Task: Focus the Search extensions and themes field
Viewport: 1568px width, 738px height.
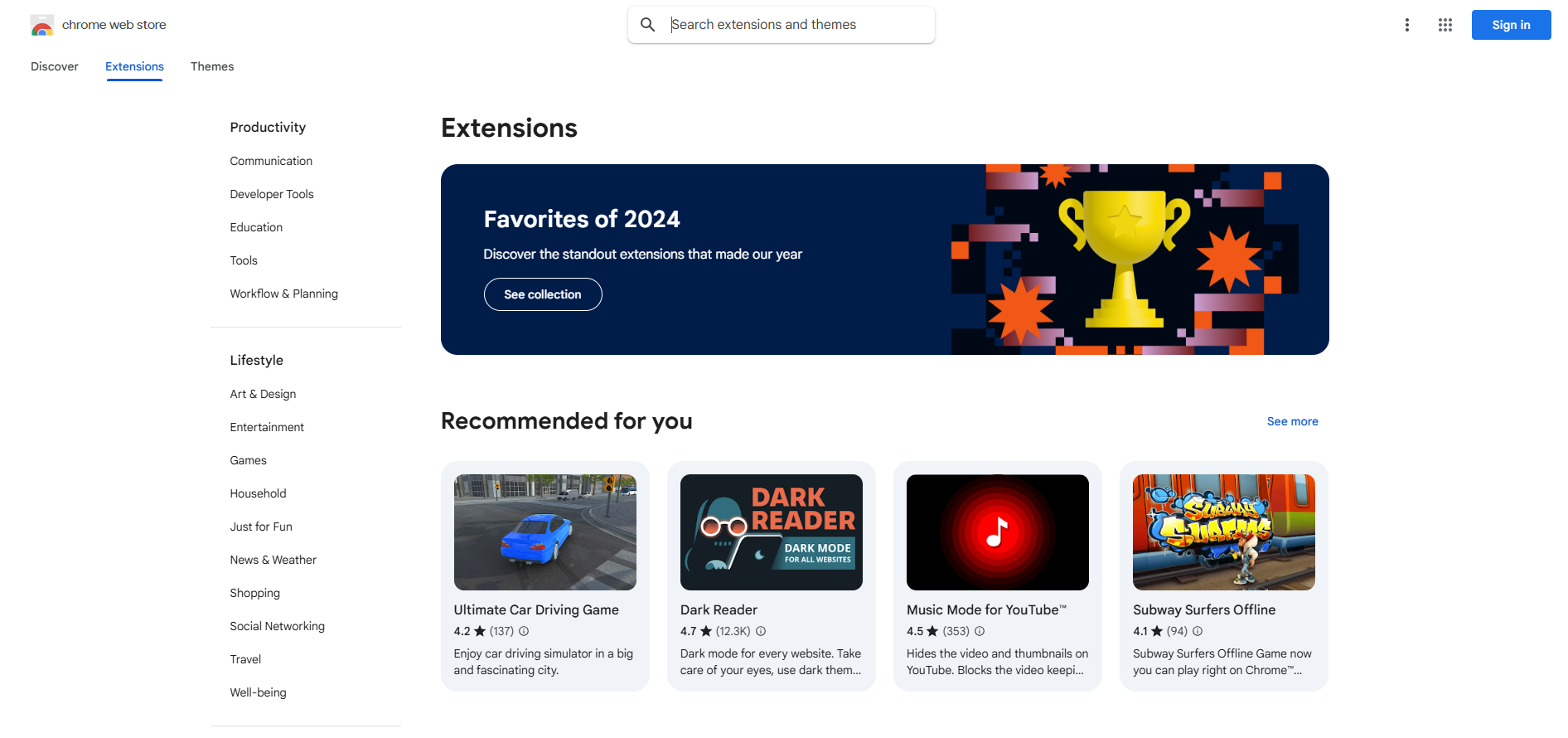Action: (x=796, y=25)
